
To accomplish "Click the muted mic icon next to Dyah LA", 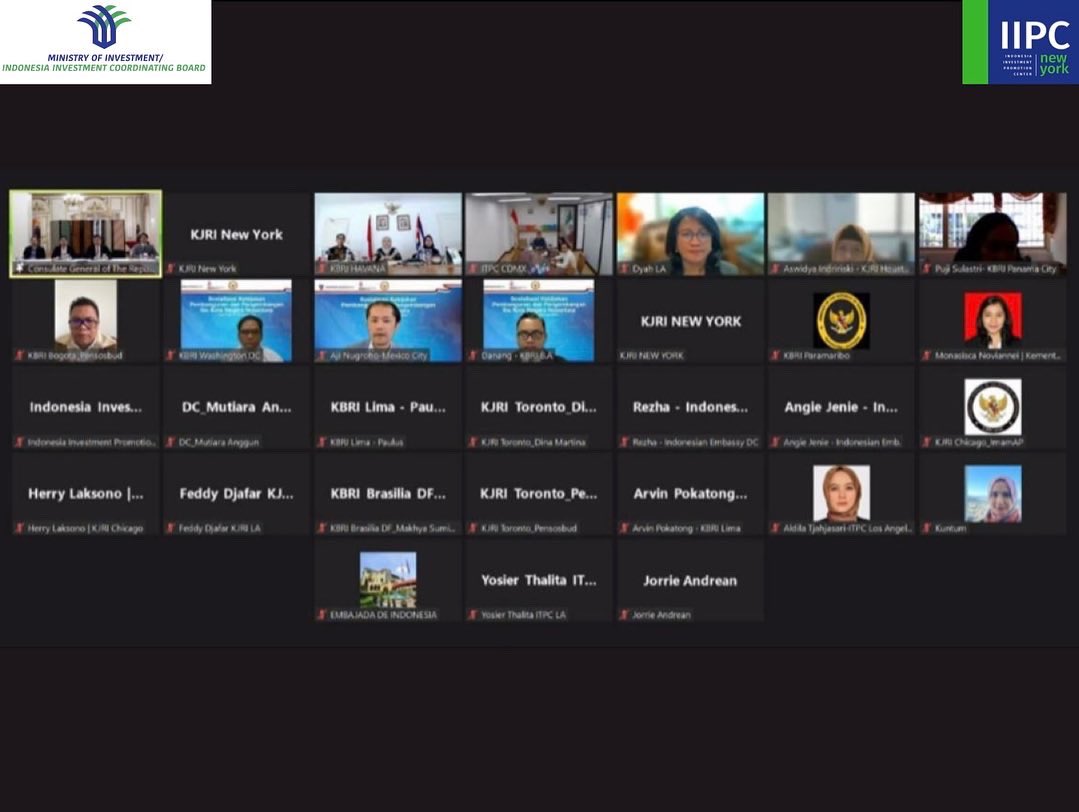I will coord(624,268).
